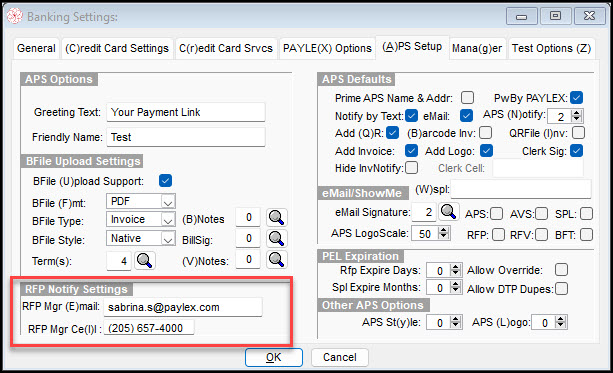Image resolution: width=613 pixels, height=373 pixels.
Task: Click APS (N)otify spinner arrows
Action: (576, 116)
